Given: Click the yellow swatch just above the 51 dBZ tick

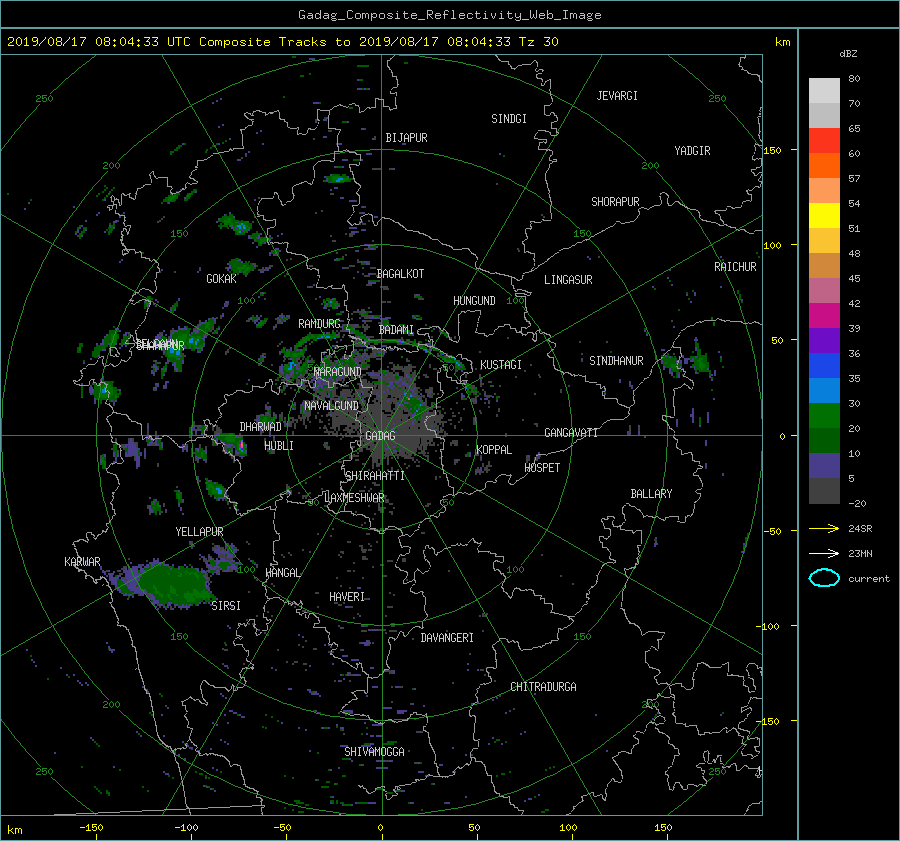Looking at the screenshot, I should (824, 215).
